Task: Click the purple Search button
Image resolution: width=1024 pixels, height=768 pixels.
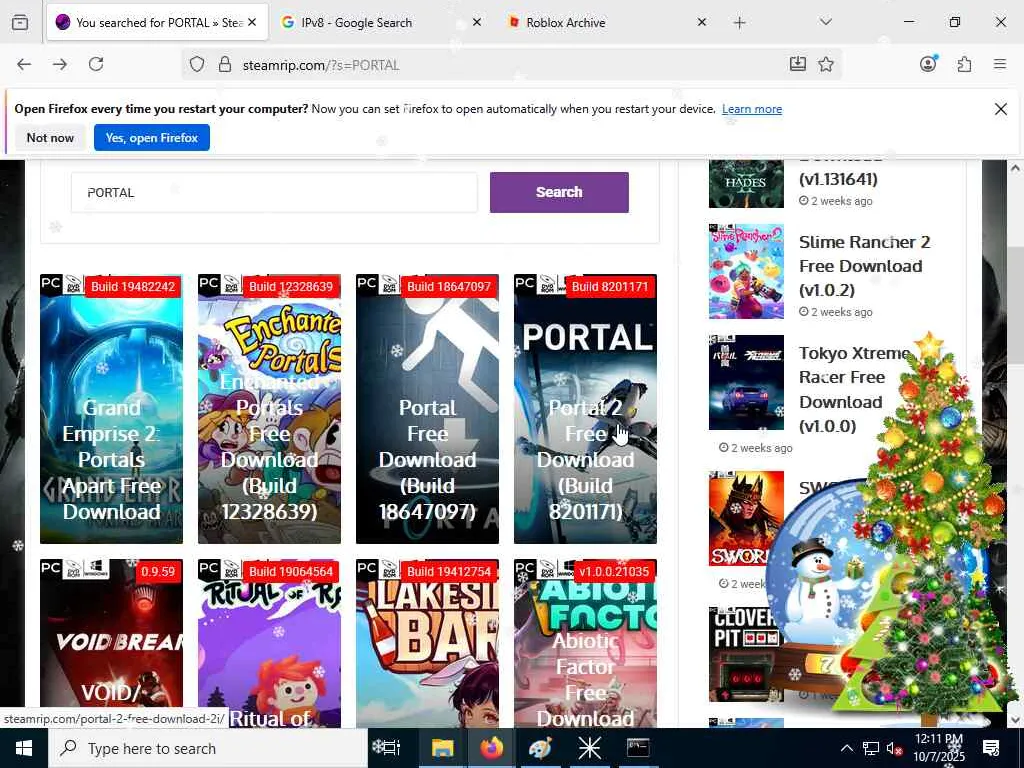Action: (559, 192)
